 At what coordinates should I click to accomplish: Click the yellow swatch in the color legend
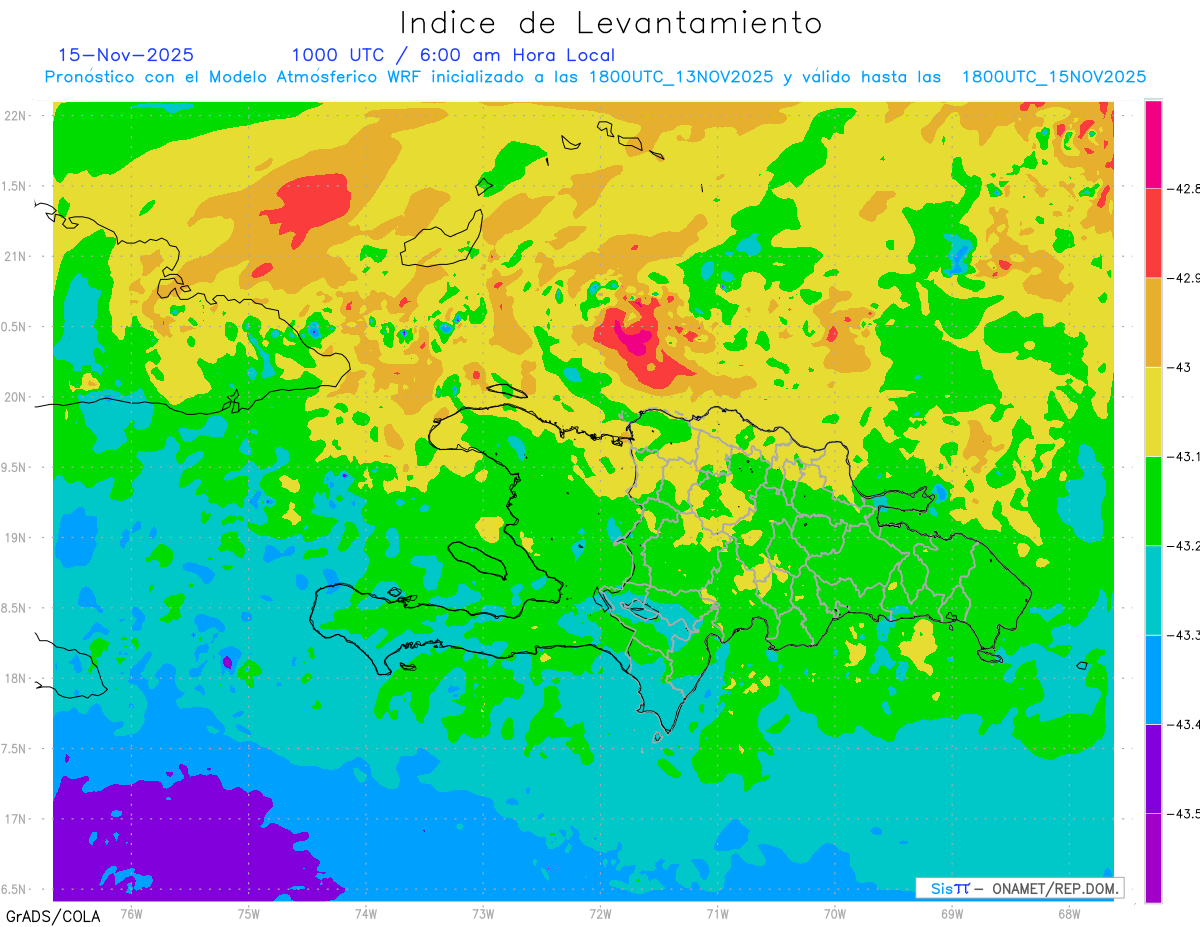[1153, 411]
